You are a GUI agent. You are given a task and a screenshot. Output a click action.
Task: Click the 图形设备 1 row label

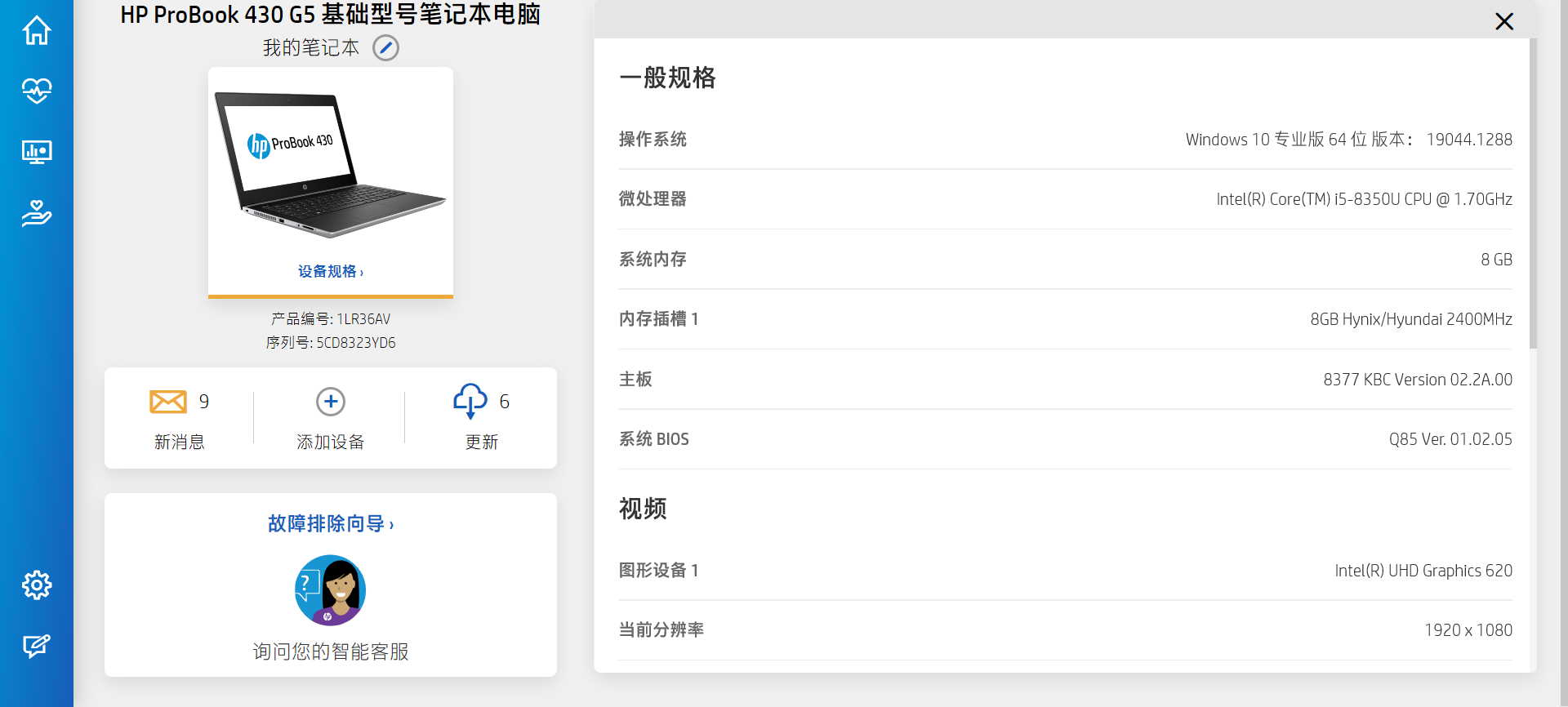[658, 571]
